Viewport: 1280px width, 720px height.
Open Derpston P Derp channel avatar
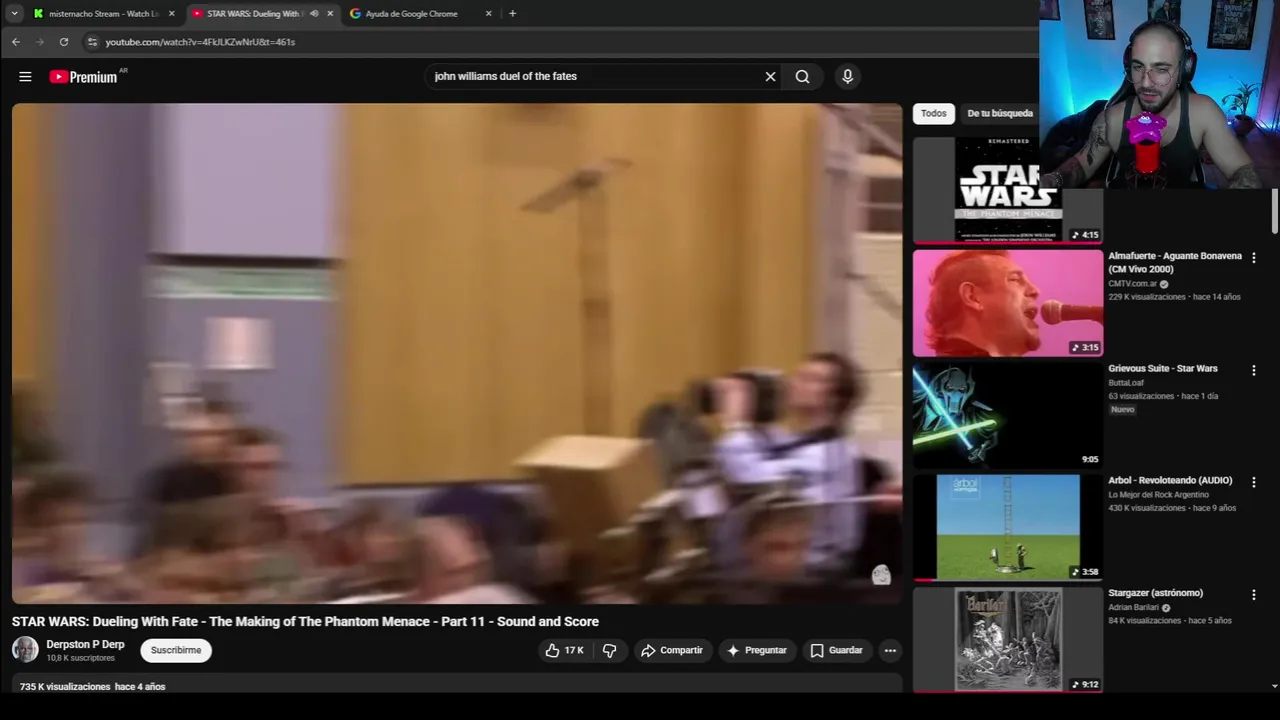(25, 650)
